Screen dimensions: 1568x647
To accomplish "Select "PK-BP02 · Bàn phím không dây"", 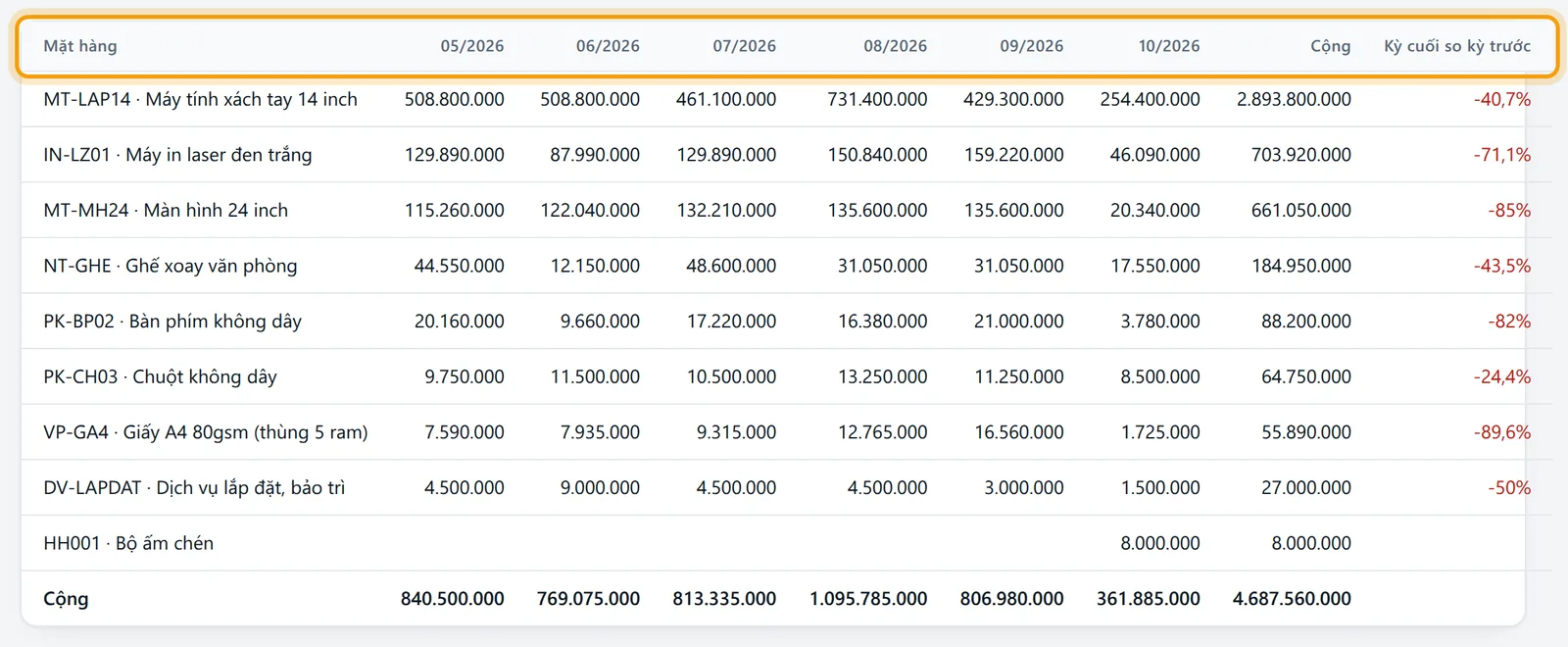I will (172, 322).
